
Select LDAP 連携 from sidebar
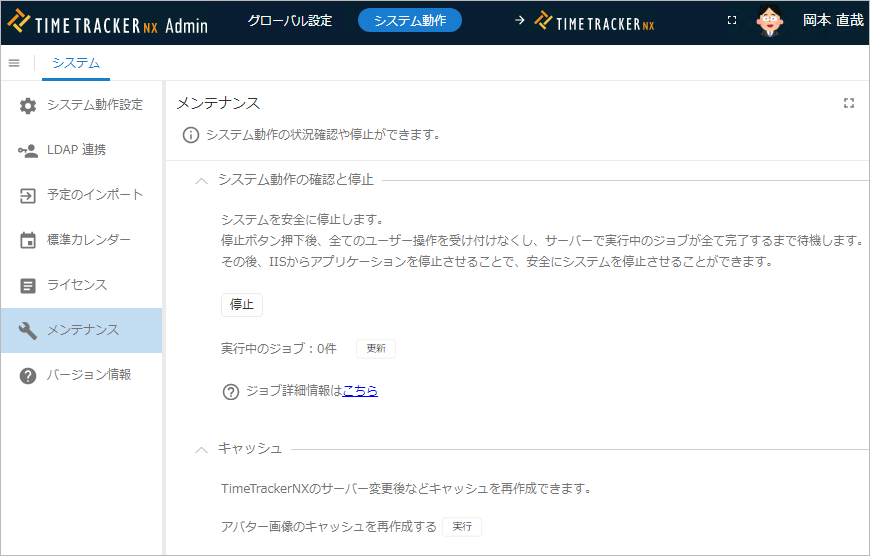coord(76,150)
